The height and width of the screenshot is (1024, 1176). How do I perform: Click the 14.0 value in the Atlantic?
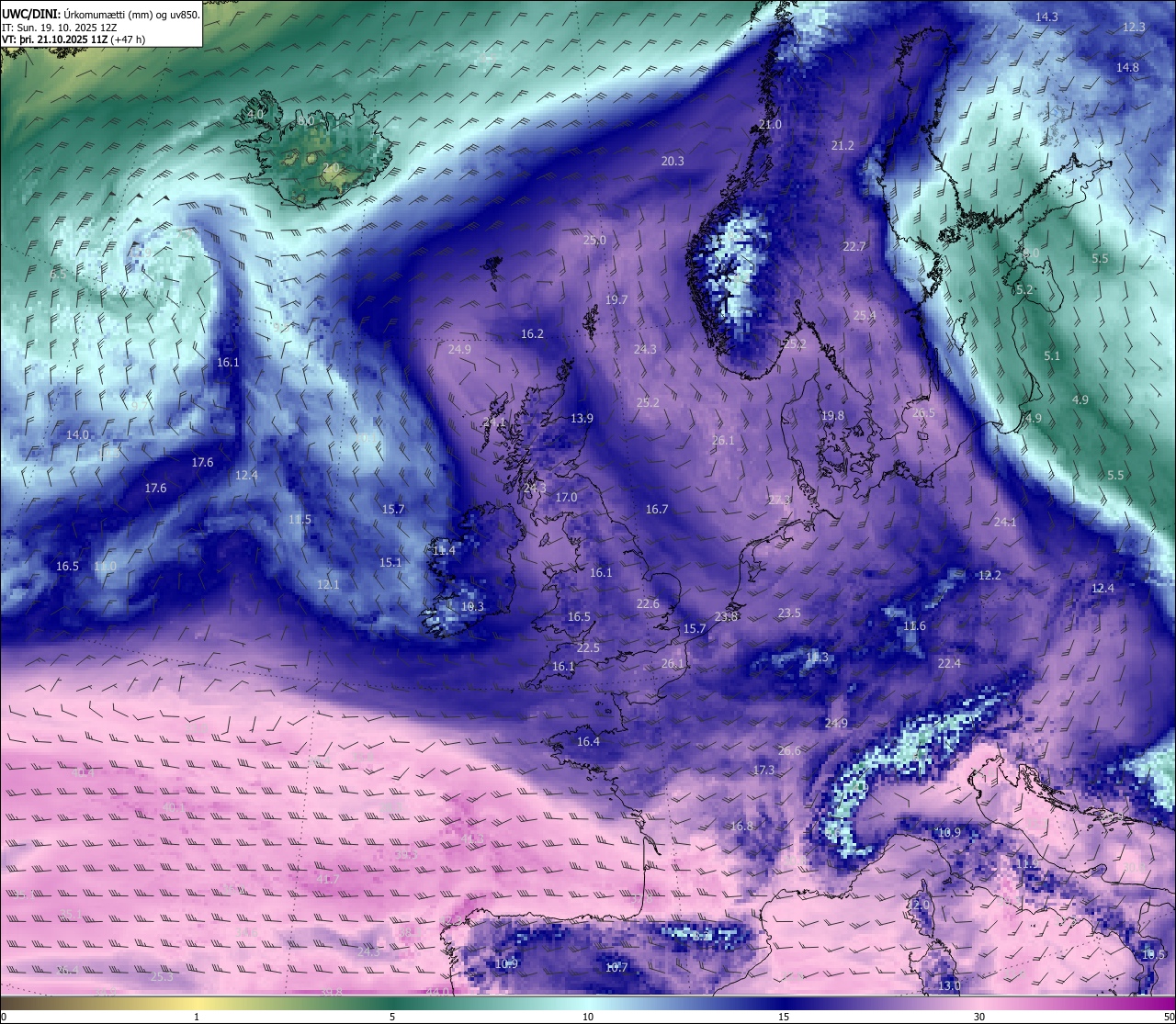(x=77, y=435)
